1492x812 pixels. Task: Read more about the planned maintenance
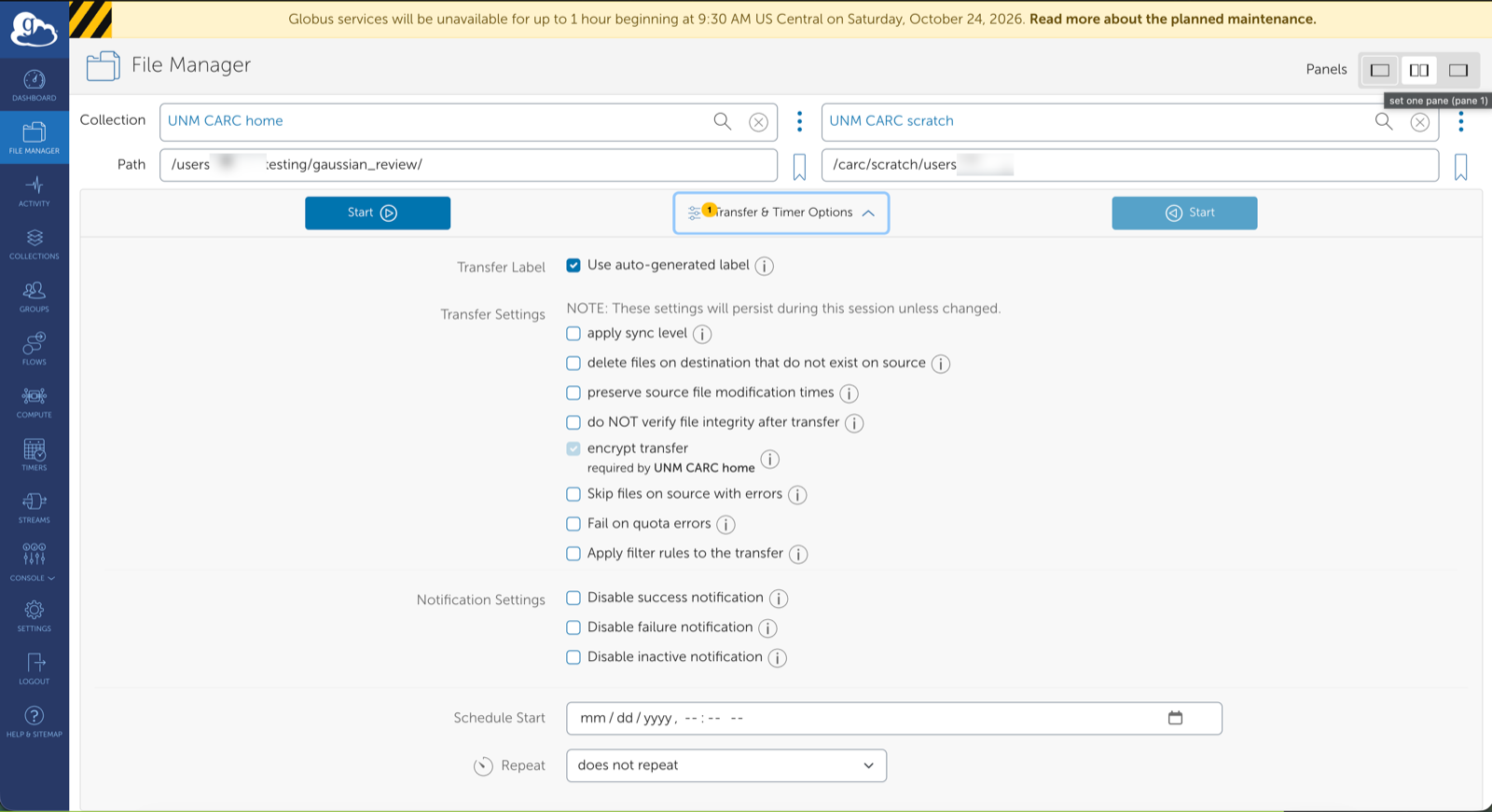pyautogui.click(x=1173, y=19)
